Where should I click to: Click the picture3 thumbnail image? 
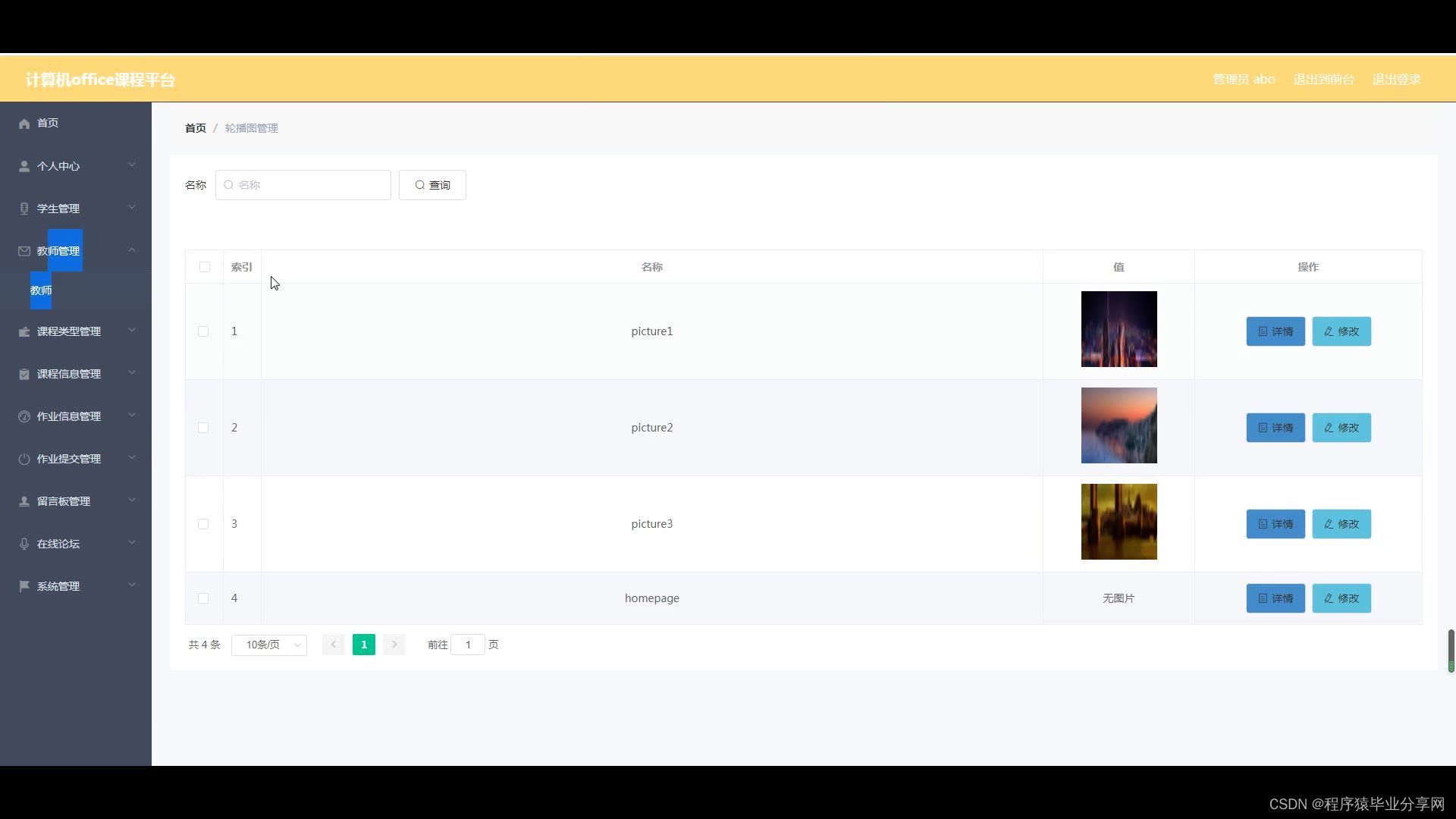(x=1119, y=522)
